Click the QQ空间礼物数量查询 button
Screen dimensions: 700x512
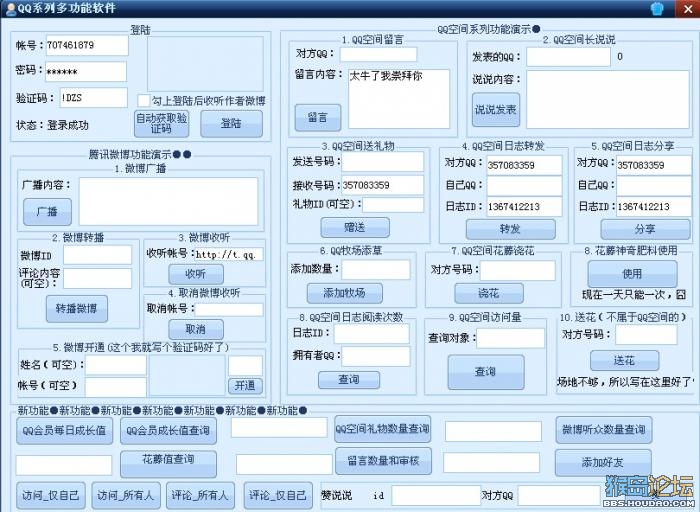click(383, 429)
